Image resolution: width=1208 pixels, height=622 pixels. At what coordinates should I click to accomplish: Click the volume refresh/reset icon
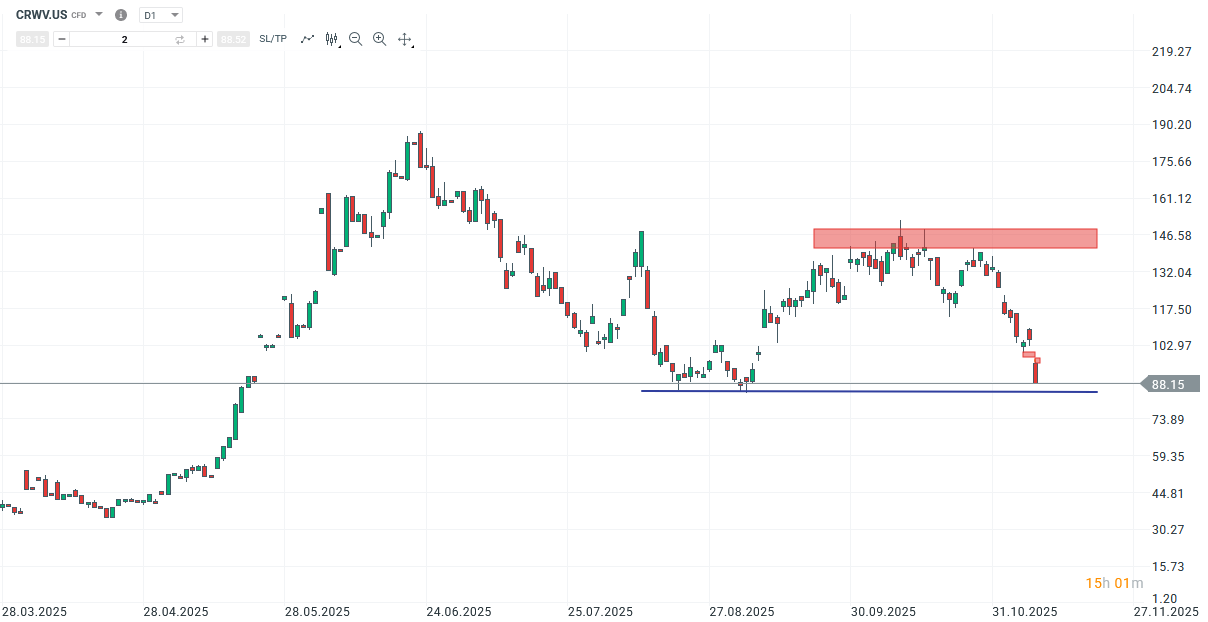coord(180,38)
